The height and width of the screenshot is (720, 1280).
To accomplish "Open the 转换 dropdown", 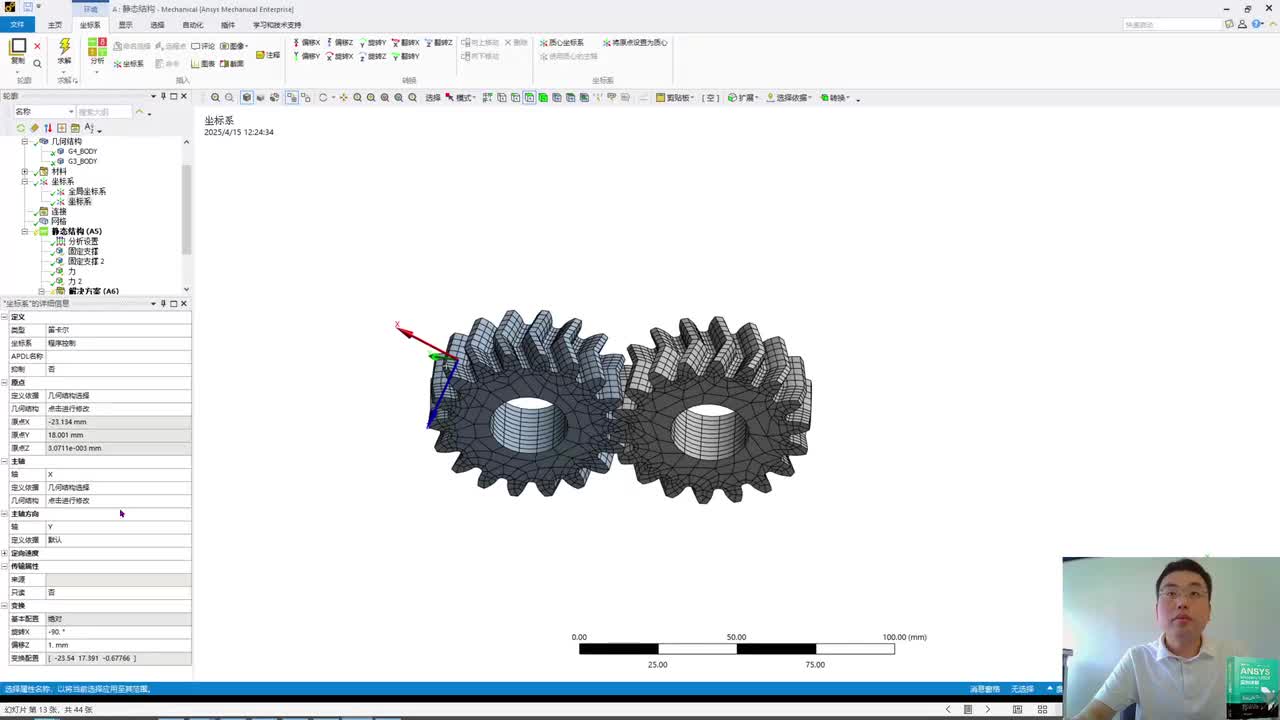I will [835, 98].
